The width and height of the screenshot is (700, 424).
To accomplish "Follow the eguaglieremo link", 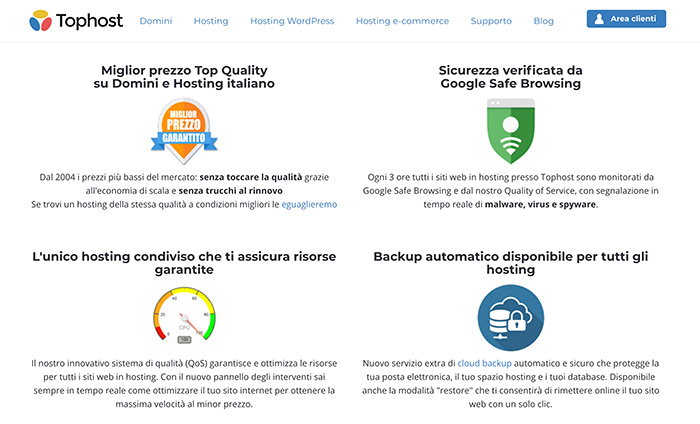I will point(309,204).
